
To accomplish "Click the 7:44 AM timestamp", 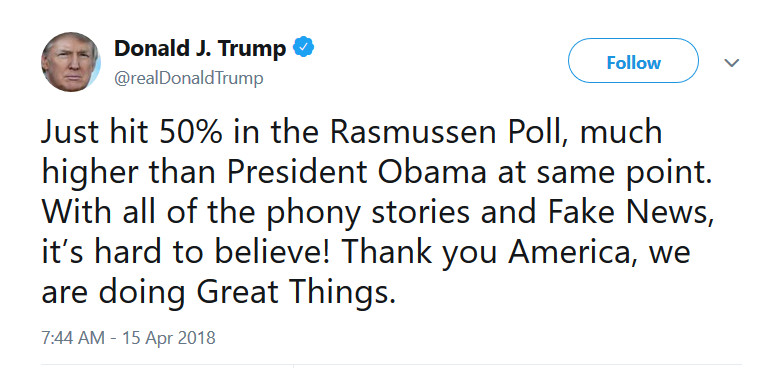I will (73, 338).
